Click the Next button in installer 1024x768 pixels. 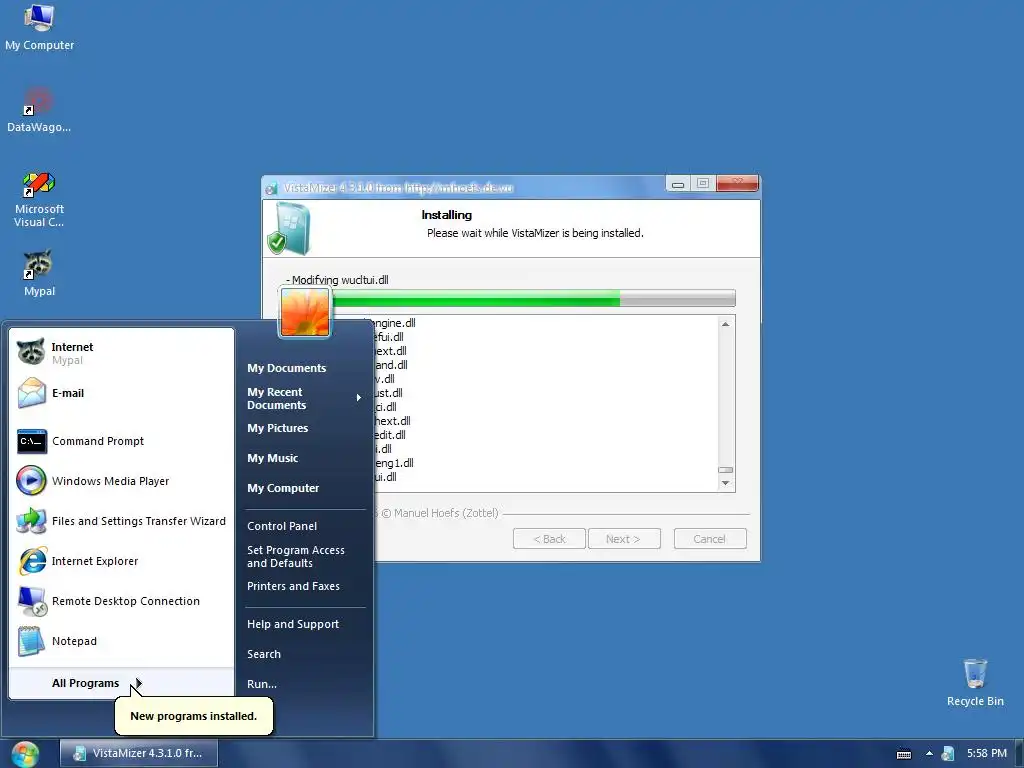pos(624,539)
